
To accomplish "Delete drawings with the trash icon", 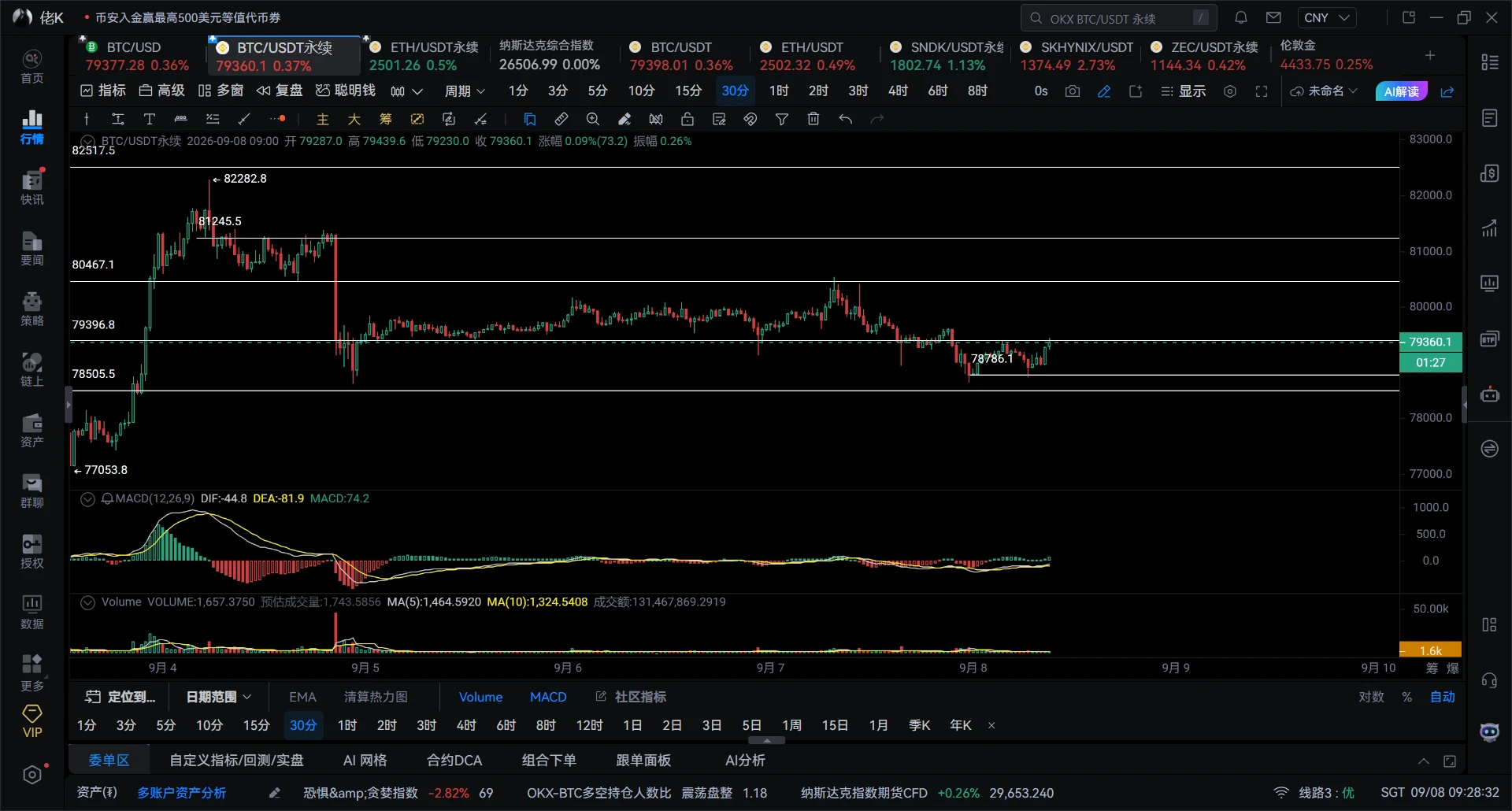I will (x=813, y=119).
